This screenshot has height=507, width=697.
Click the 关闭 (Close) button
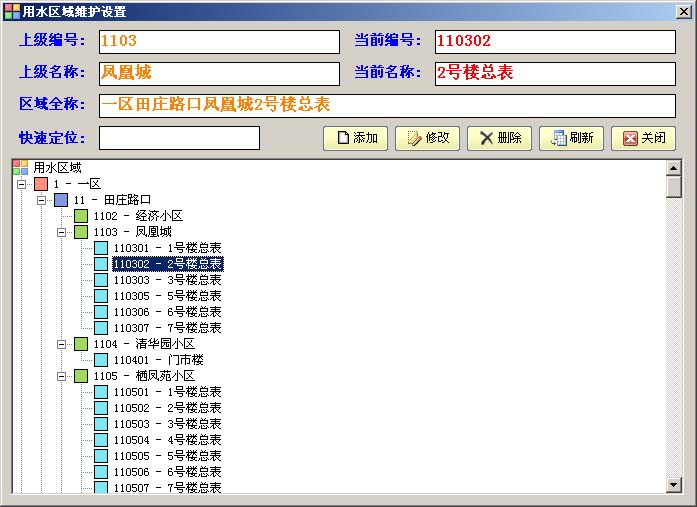pyautogui.click(x=643, y=138)
